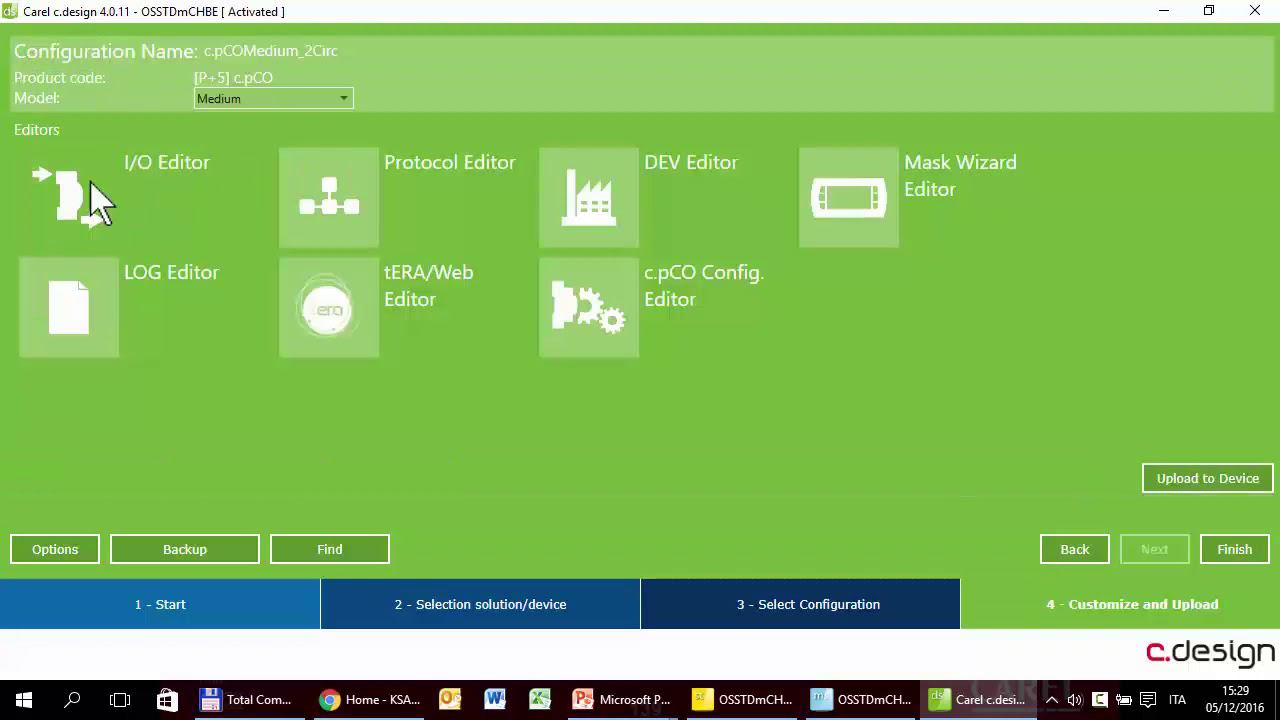The height and width of the screenshot is (720, 1280).
Task: Click the Backup button
Action: (185, 549)
